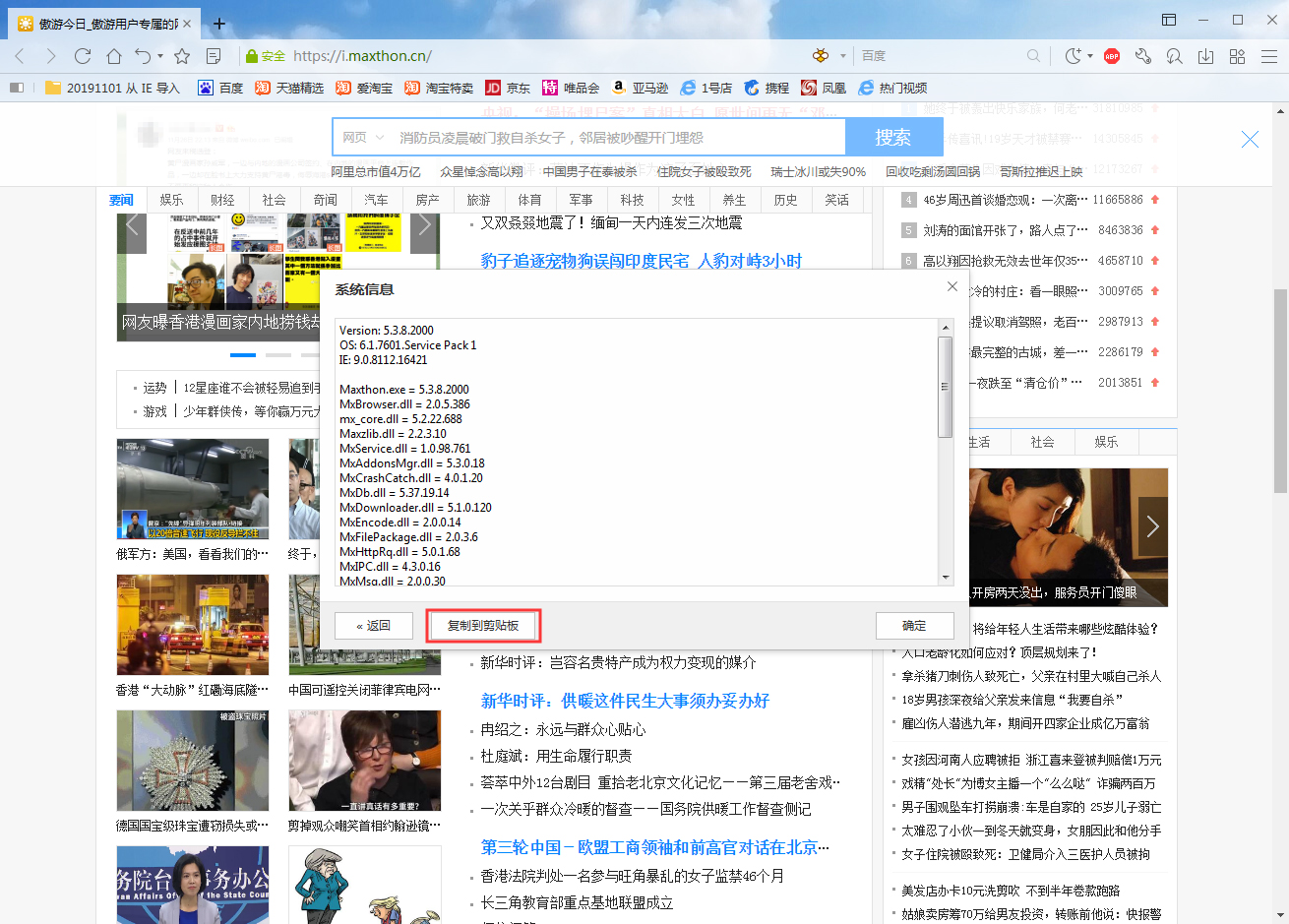
Task: Open the download manager icon
Action: 1205,56
